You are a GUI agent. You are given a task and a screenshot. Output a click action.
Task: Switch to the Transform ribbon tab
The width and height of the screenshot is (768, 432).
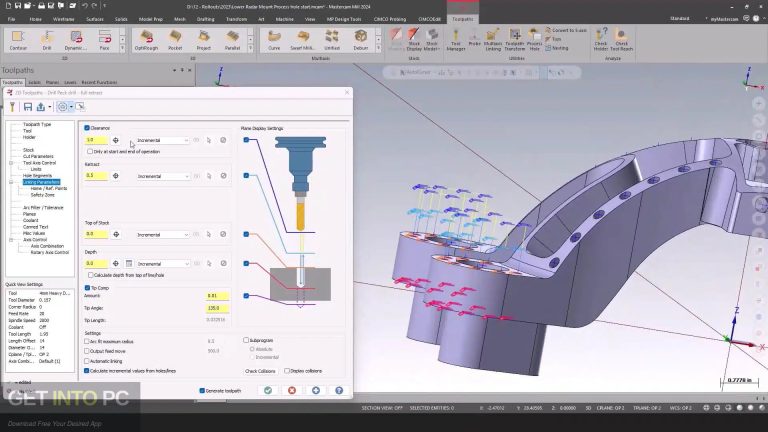click(x=236, y=19)
